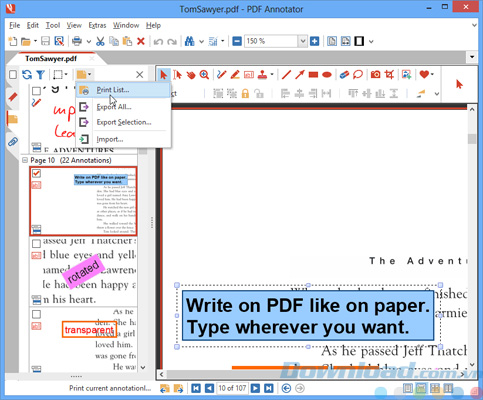The width and height of the screenshot is (483, 400).
Task: Choose the Eraser tool
Action: [x=344, y=74]
